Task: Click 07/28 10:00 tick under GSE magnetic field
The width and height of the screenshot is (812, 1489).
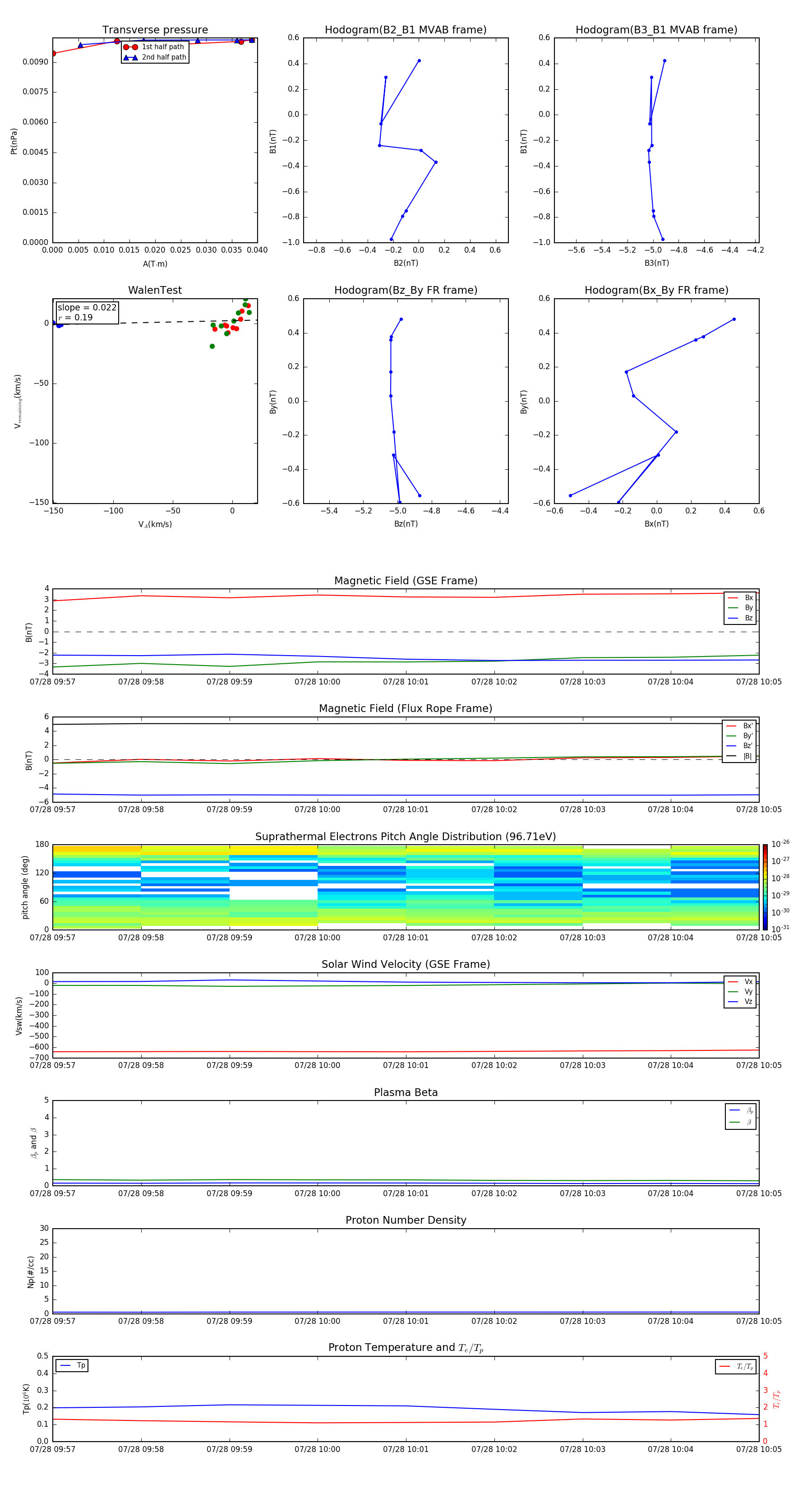Action: (317, 682)
